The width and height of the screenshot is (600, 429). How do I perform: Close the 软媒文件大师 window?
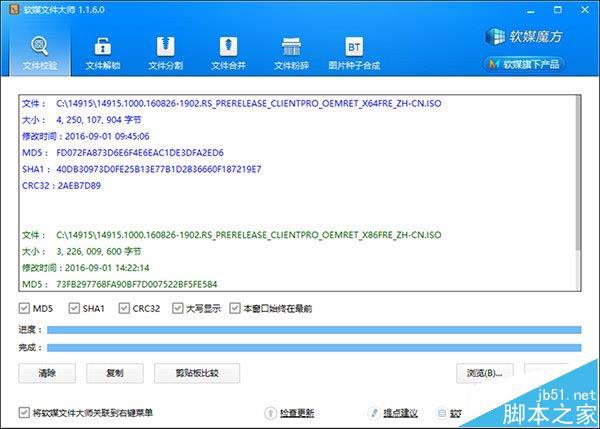[x=585, y=10]
